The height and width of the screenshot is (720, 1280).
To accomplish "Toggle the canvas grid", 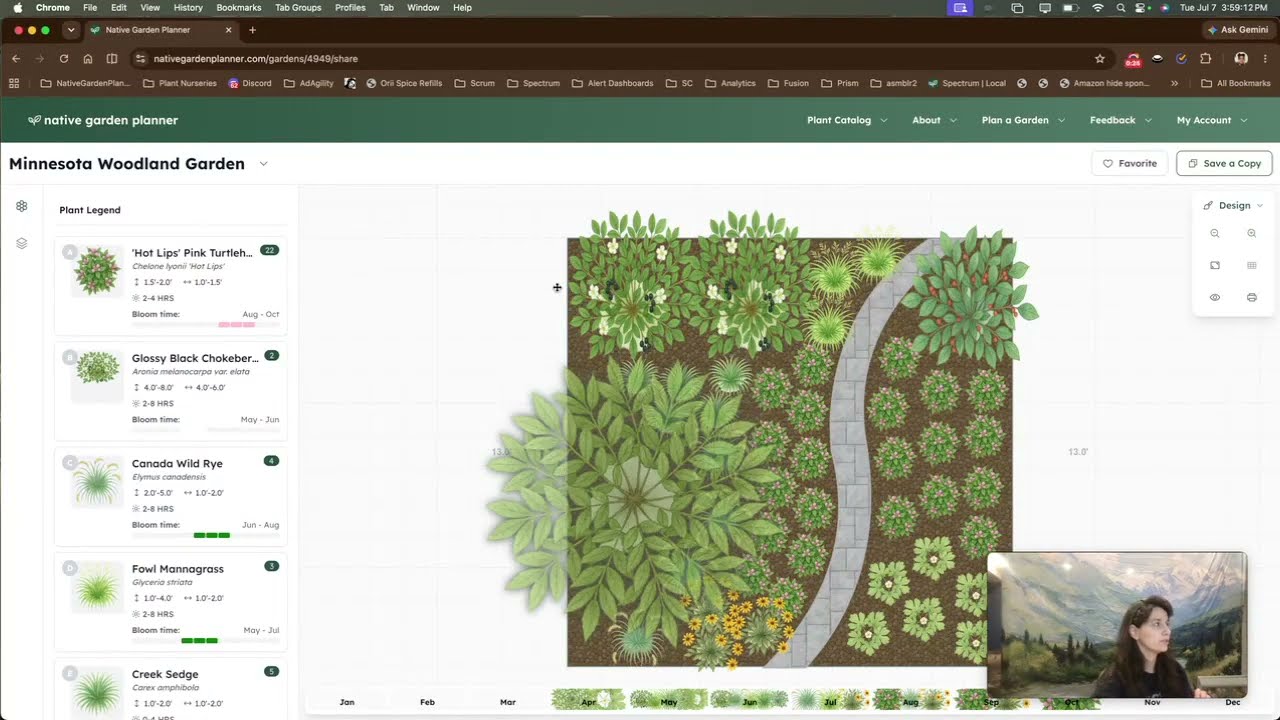I will (x=1251, y=265).
